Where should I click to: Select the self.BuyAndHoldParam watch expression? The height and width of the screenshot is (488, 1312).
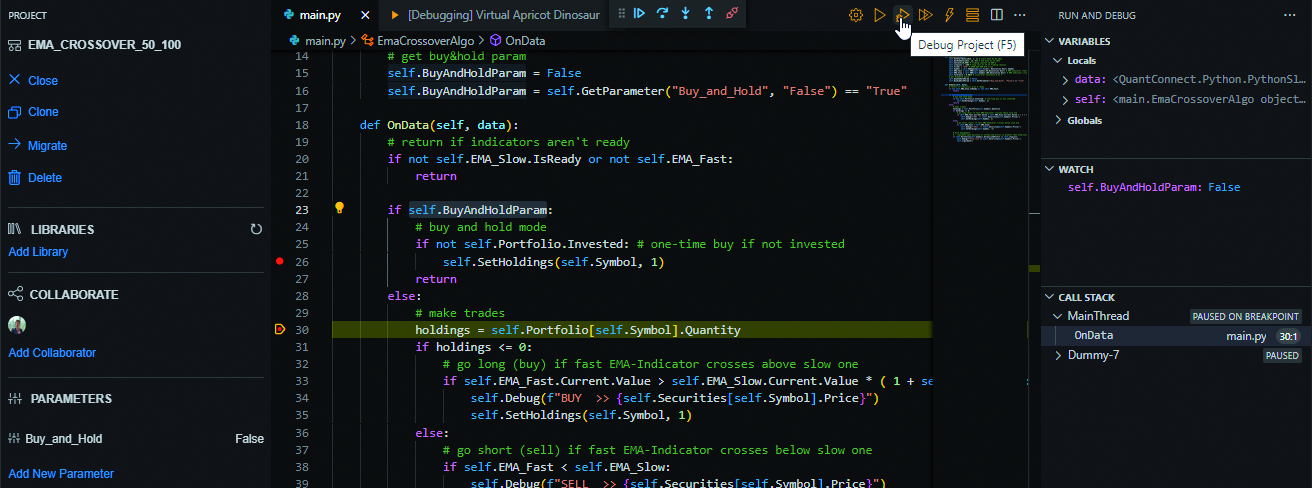1154,188
